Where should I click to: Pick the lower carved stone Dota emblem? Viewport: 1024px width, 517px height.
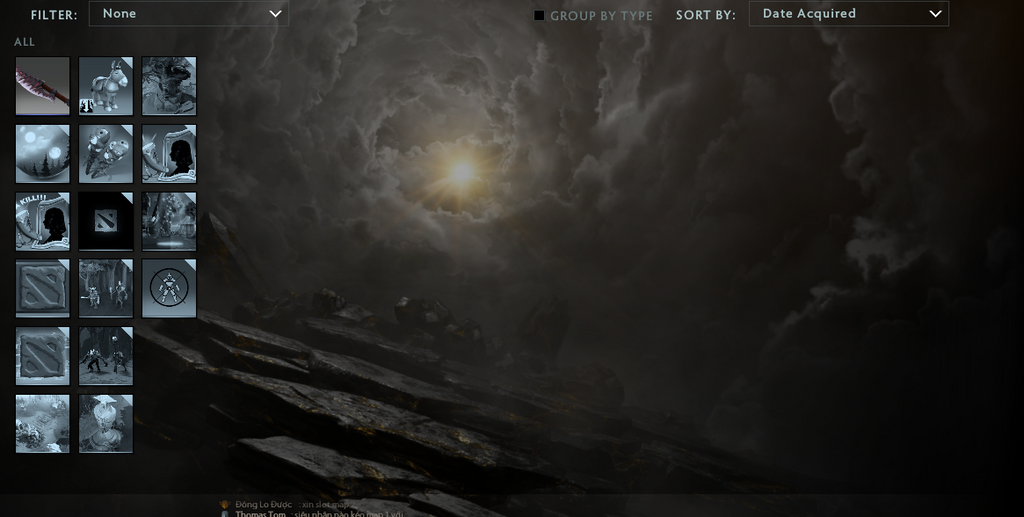(43, 356)
